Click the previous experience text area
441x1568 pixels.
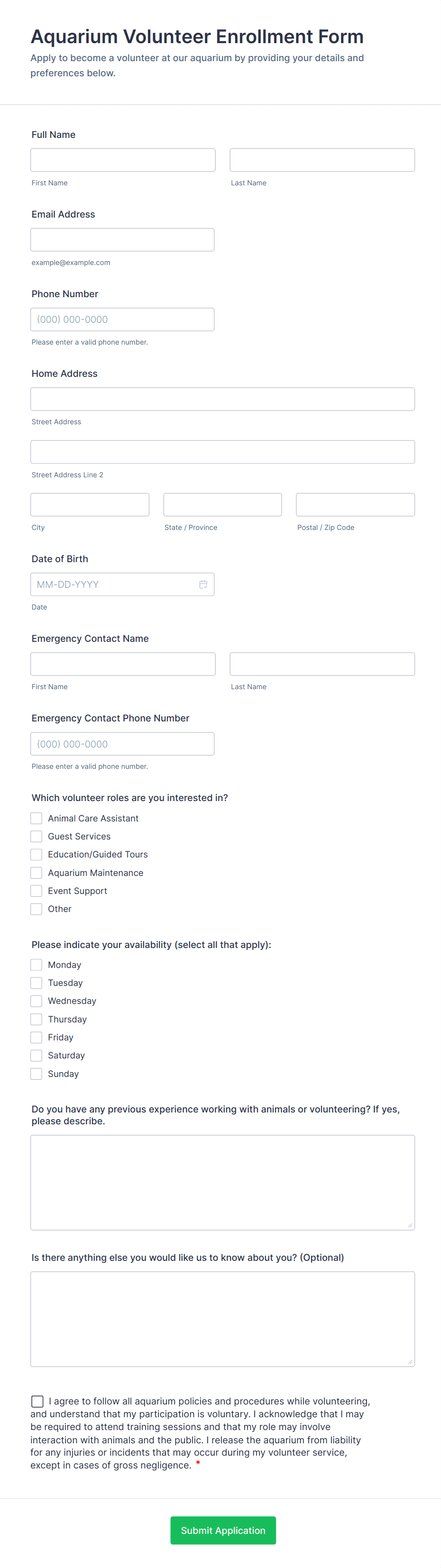222,1181
